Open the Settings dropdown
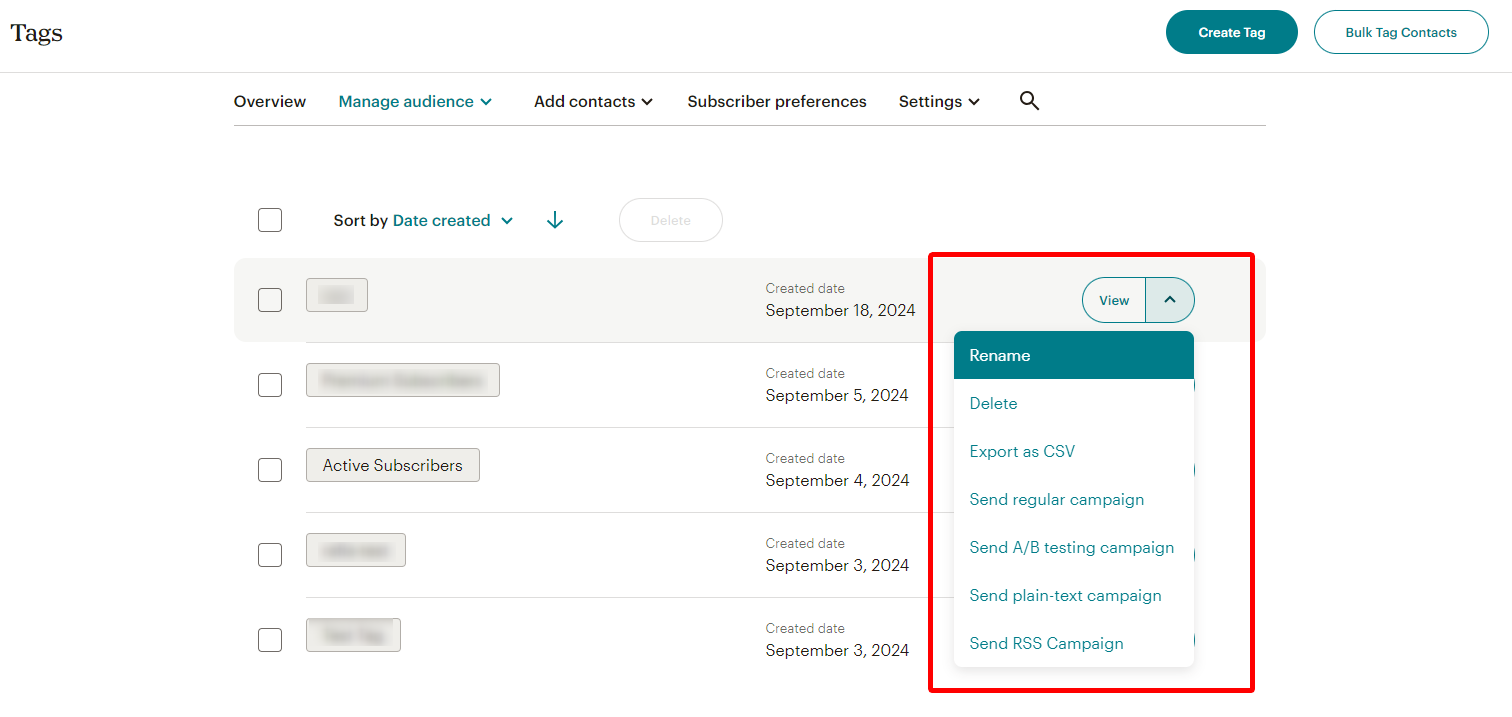This screenshot has height=717, width=1512. [939, 101]
